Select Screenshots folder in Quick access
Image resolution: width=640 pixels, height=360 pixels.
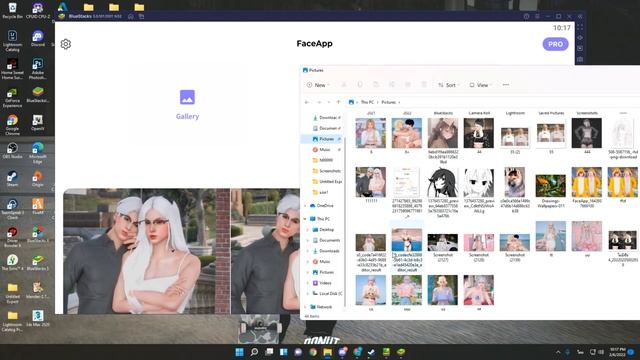pos(327,171)
